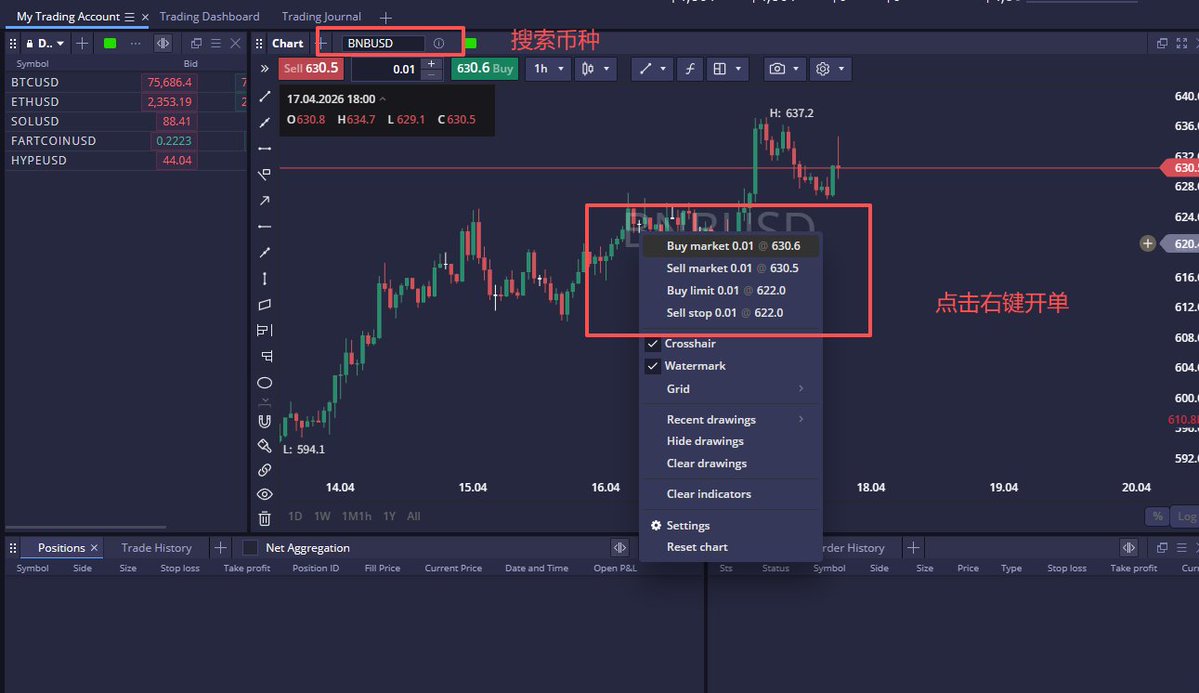
Task: Click the plus icon beside price axis
Action: click(x=1148, y=243)
